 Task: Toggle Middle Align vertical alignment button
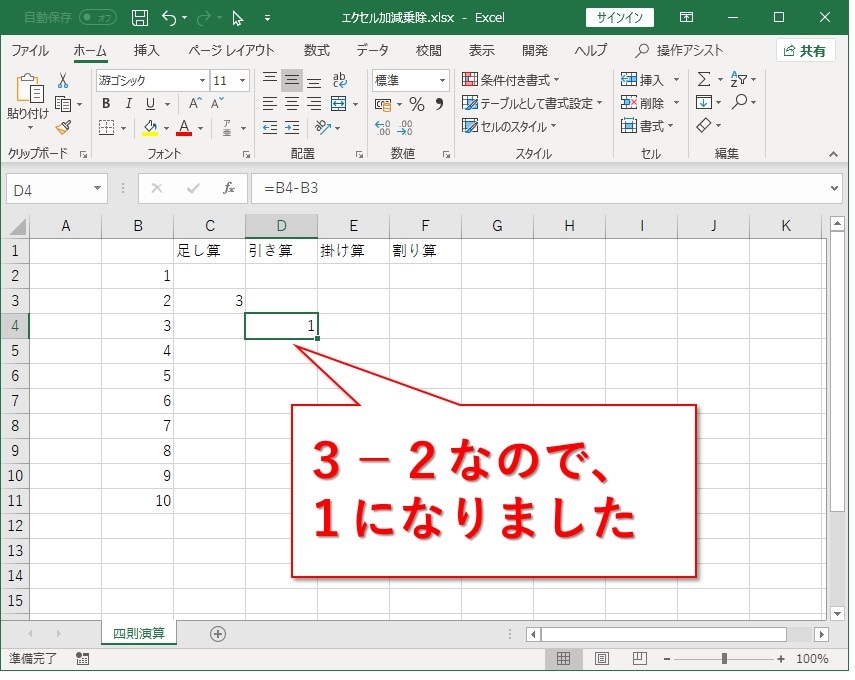click(292, 81)
